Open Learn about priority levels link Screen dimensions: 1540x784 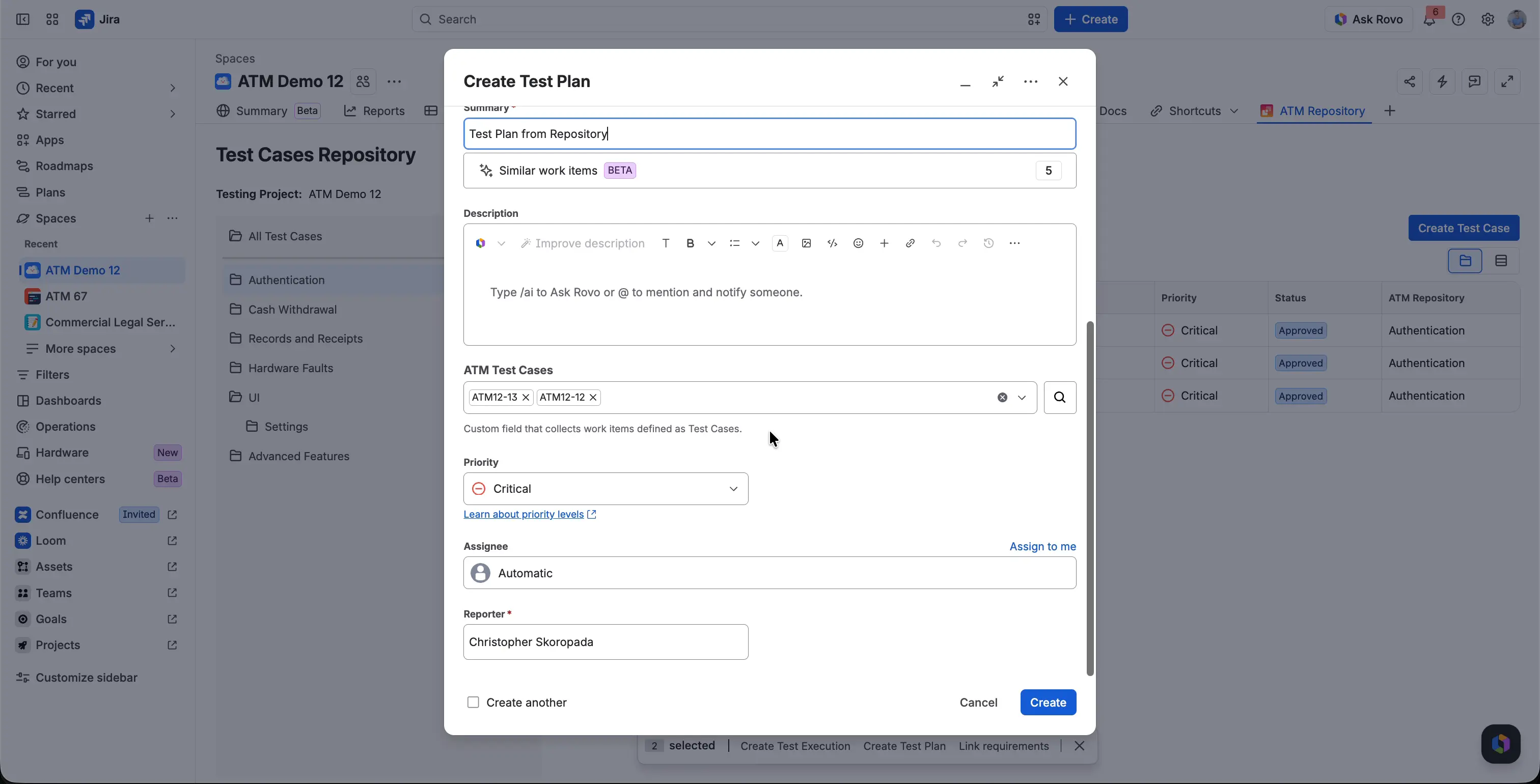click(x=530, y=515)
